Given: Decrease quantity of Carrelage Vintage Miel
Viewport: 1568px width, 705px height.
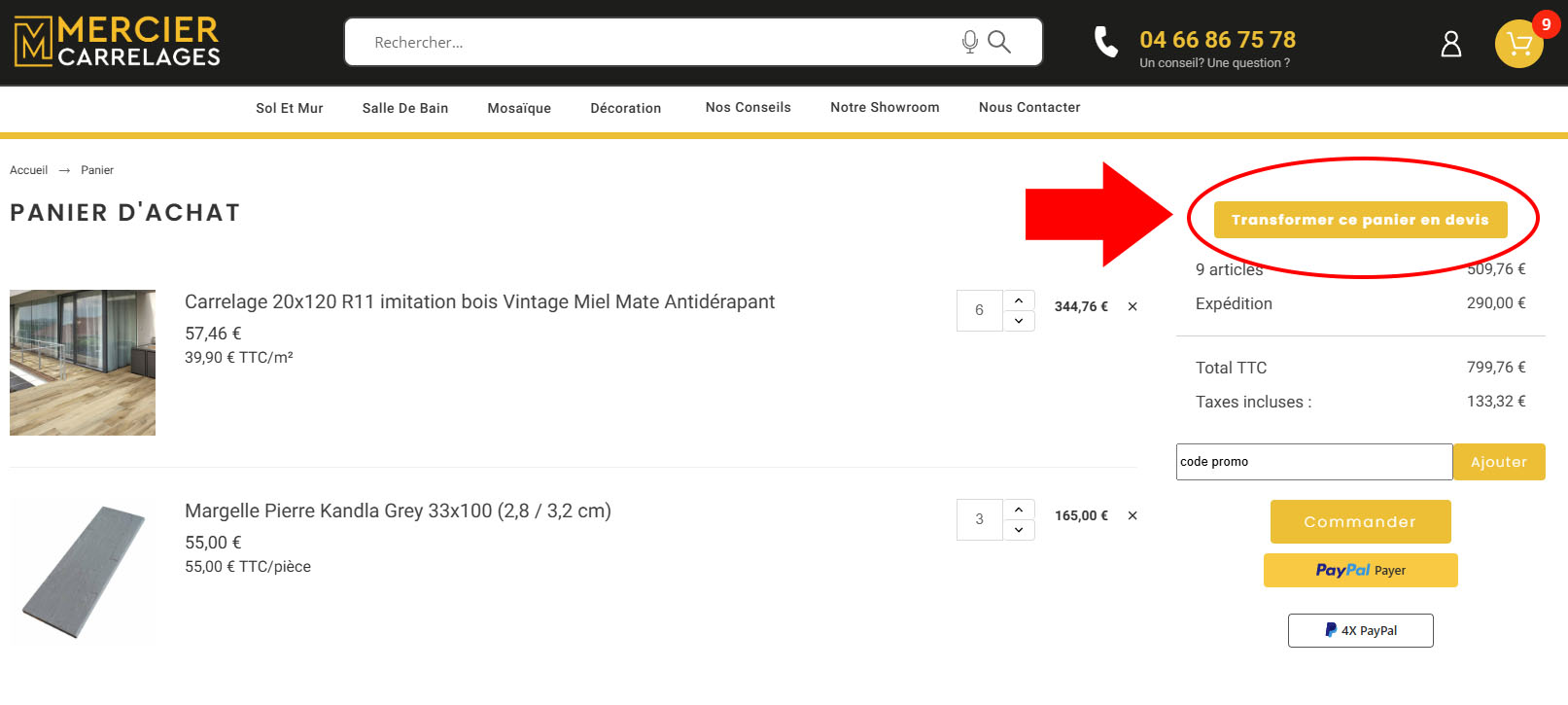Looking at the screenshot, I should (1019, 321).
